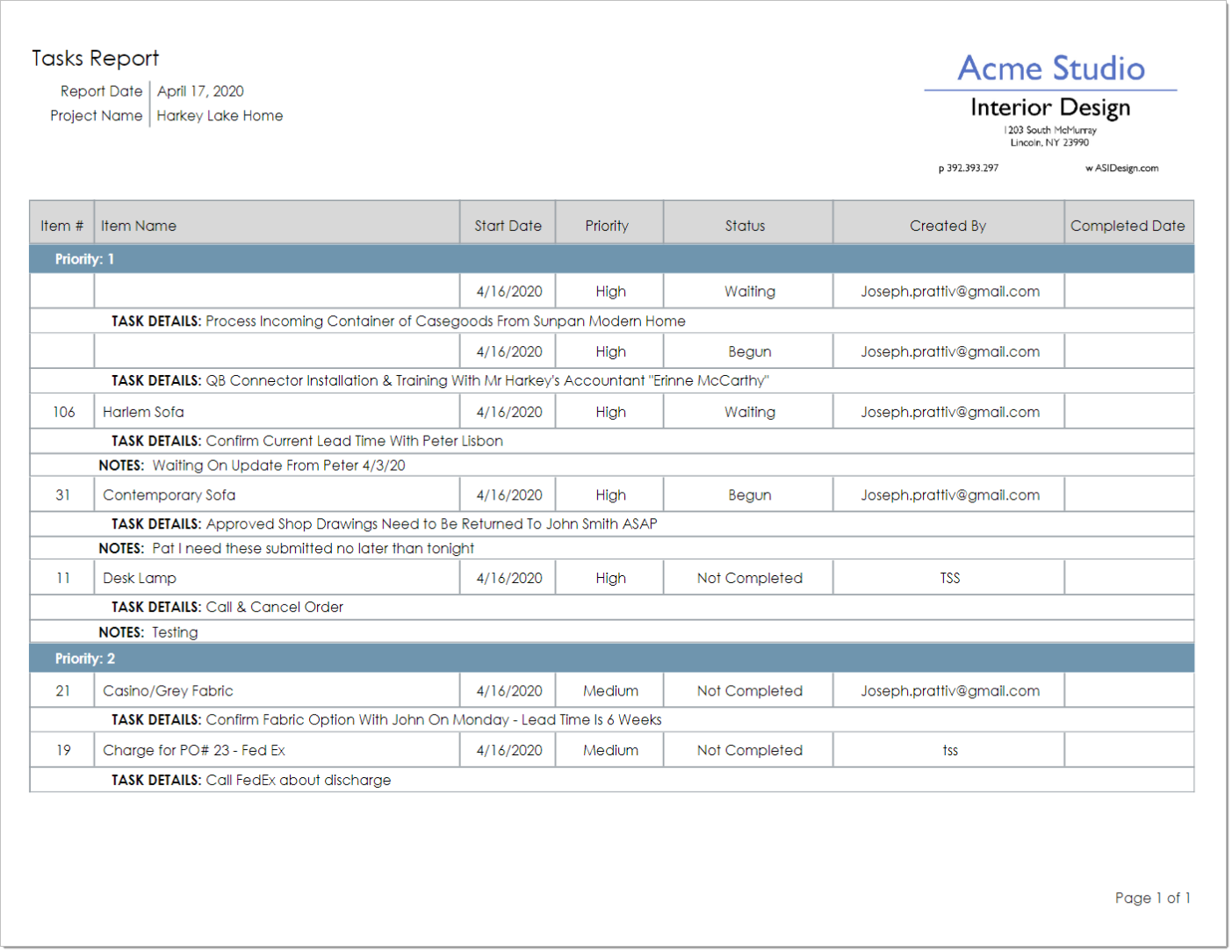Image resolution: width=1232 pixels, height=952 pixels.
Task: Click the Tasks Report title
Action: coord(95,59)
